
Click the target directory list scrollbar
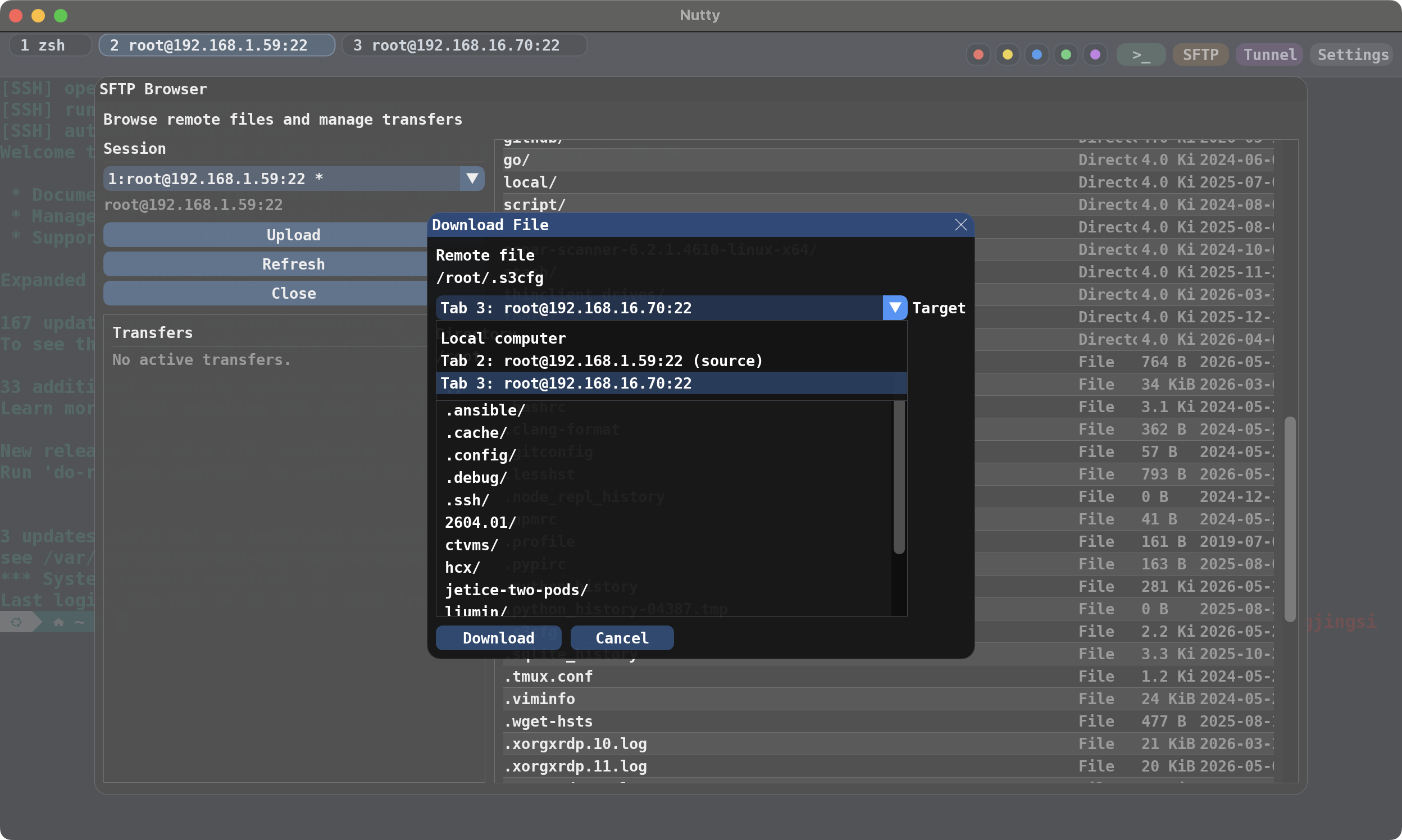point(899,477)
